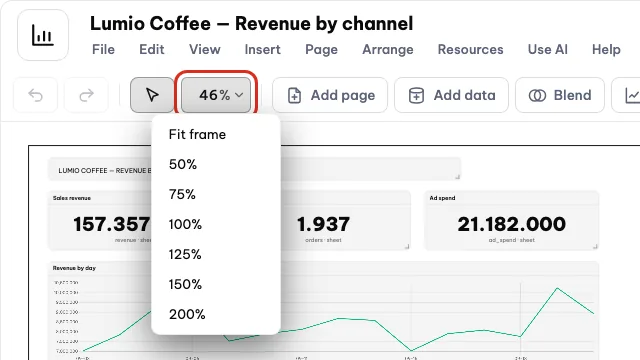Set zoom to 200%
This screenshot has width=640, height=360.
[x=216, y=314]
